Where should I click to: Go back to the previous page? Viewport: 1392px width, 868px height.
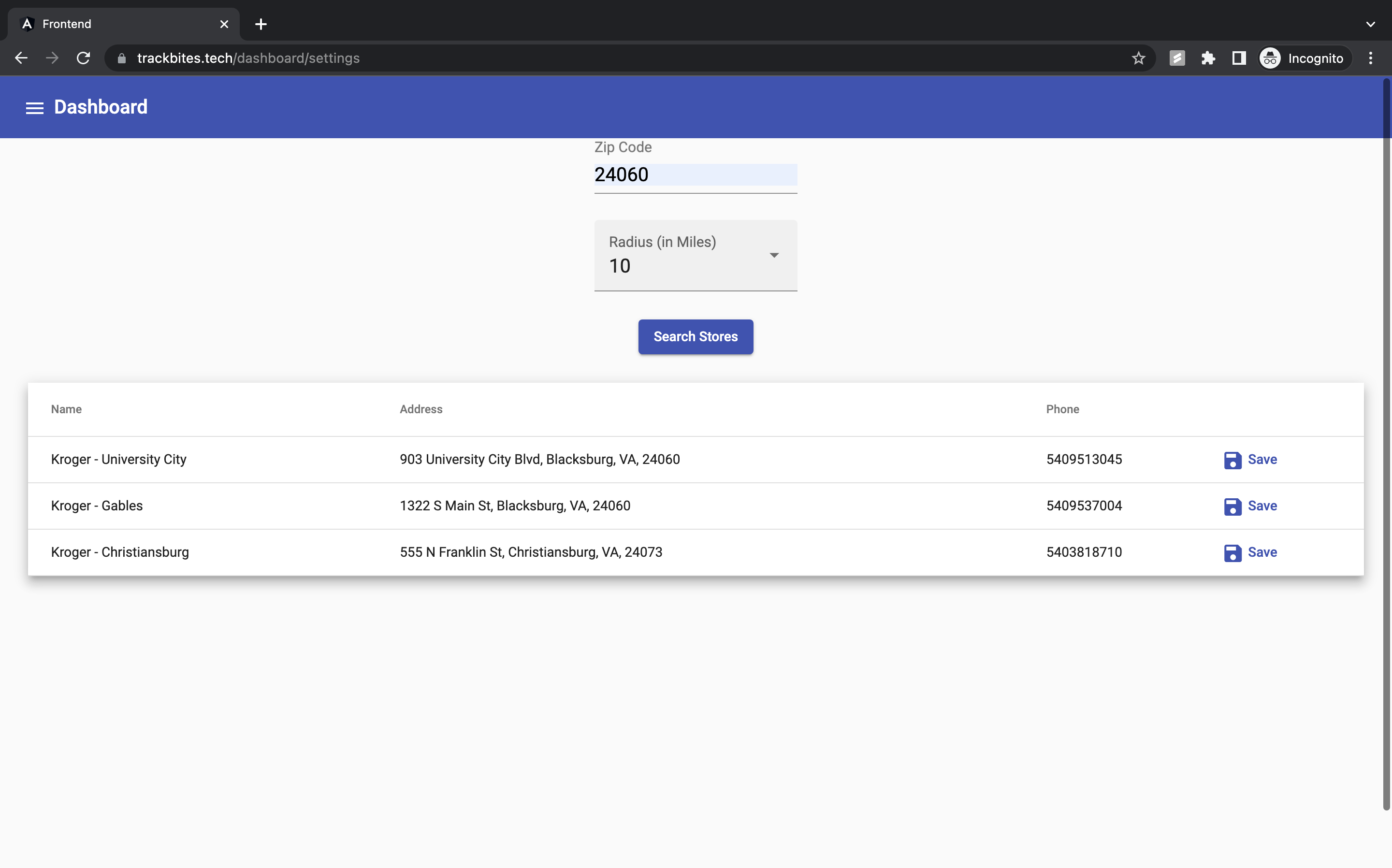pos(21,58)
